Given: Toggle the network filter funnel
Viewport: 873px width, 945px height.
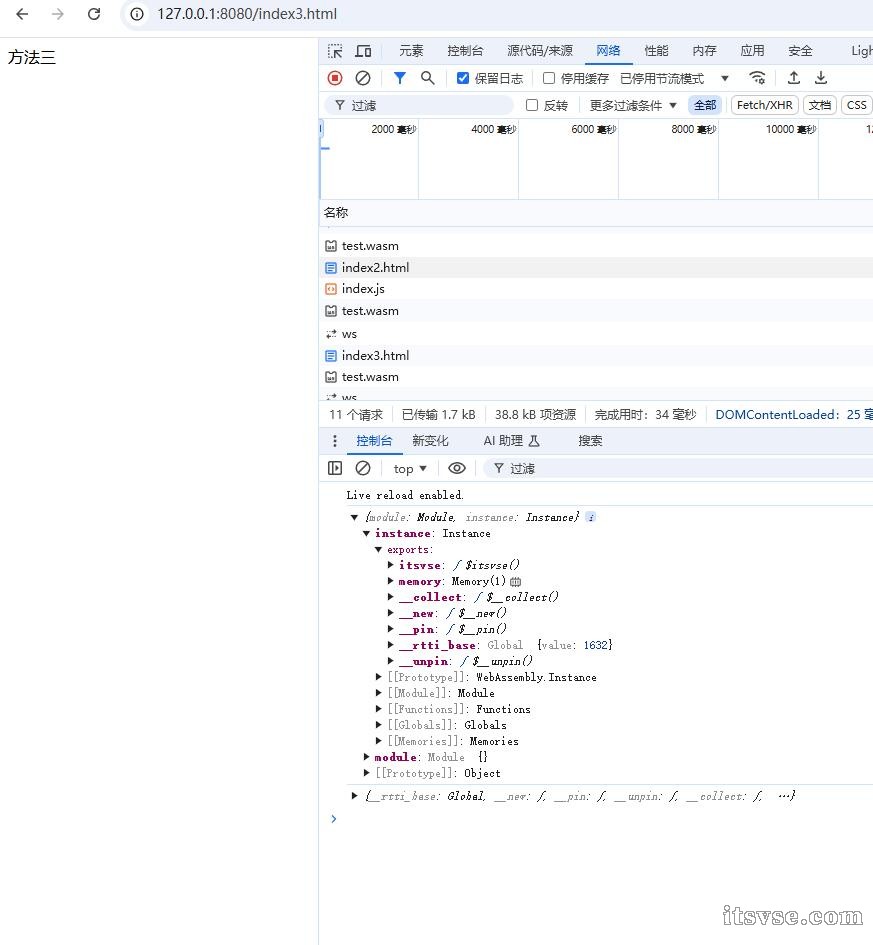Looking at the screenshot, I should tap(399, 78).
